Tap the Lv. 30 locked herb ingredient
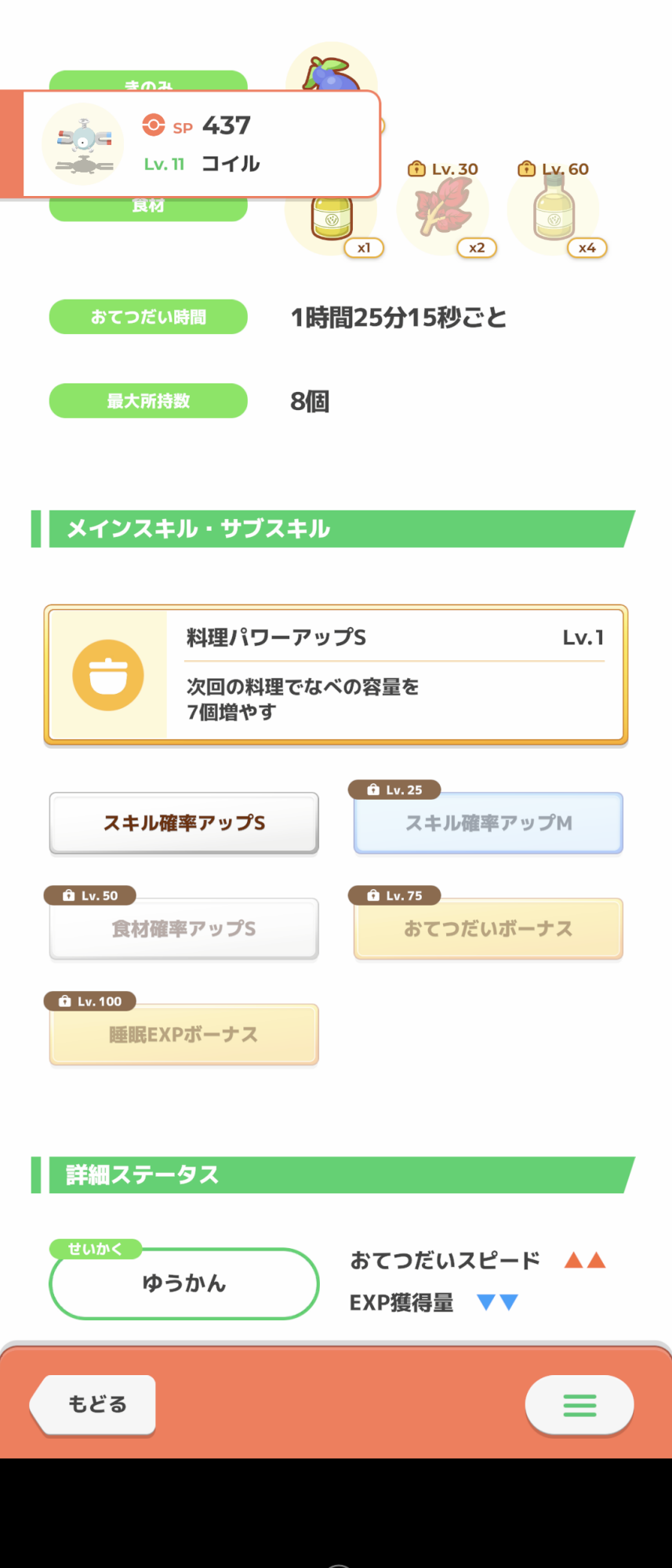Image resolution: width=672 pixels, height=1568 pixels. [443, 207]
